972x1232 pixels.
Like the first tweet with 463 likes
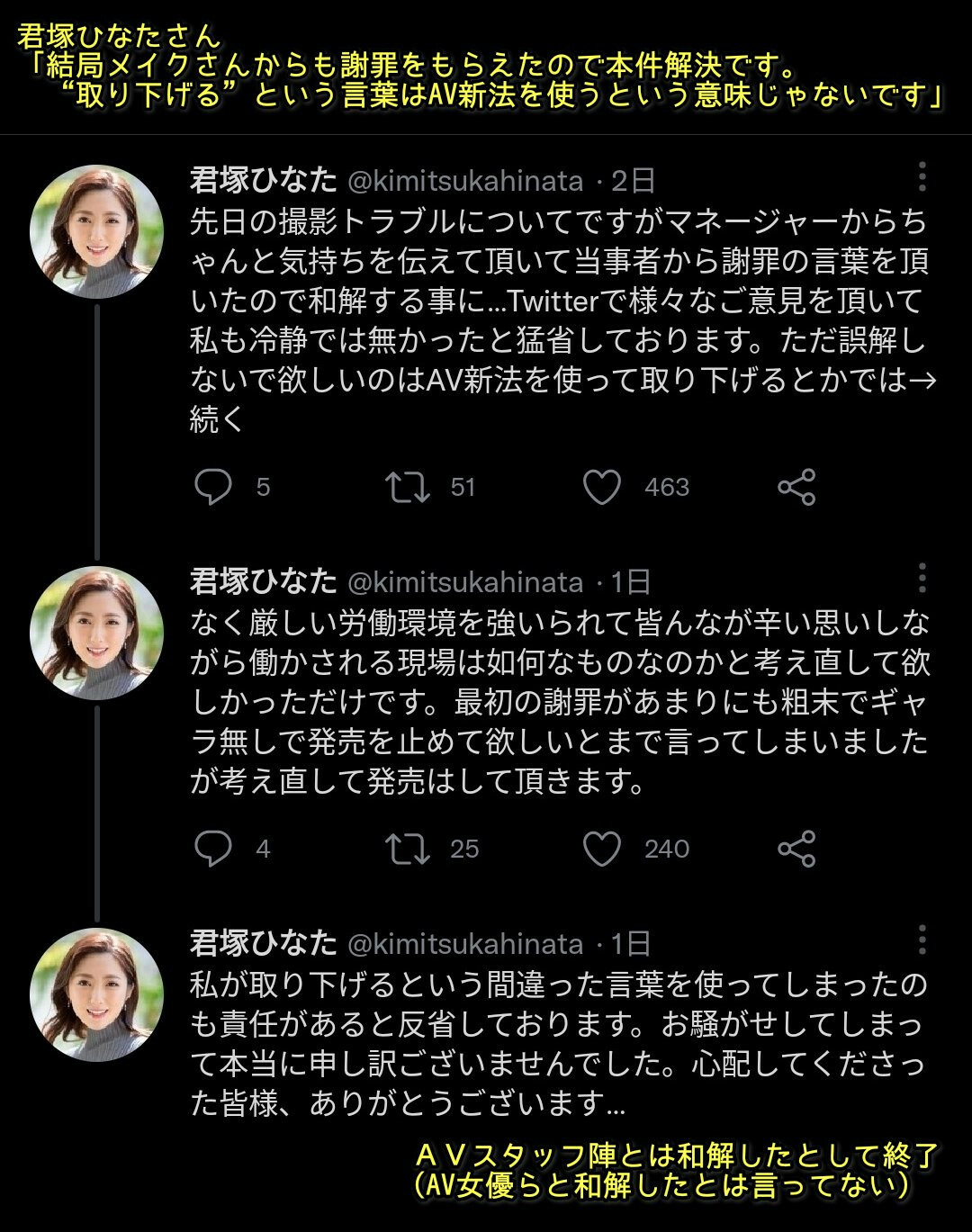point(602,487)
